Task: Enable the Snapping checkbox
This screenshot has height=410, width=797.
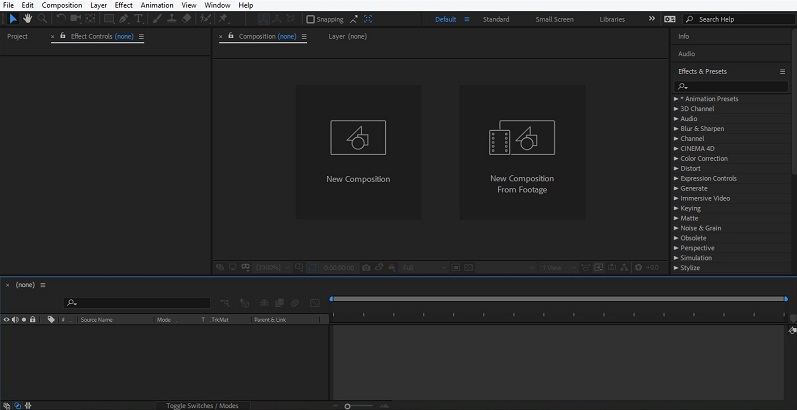Action: (310, 19)
